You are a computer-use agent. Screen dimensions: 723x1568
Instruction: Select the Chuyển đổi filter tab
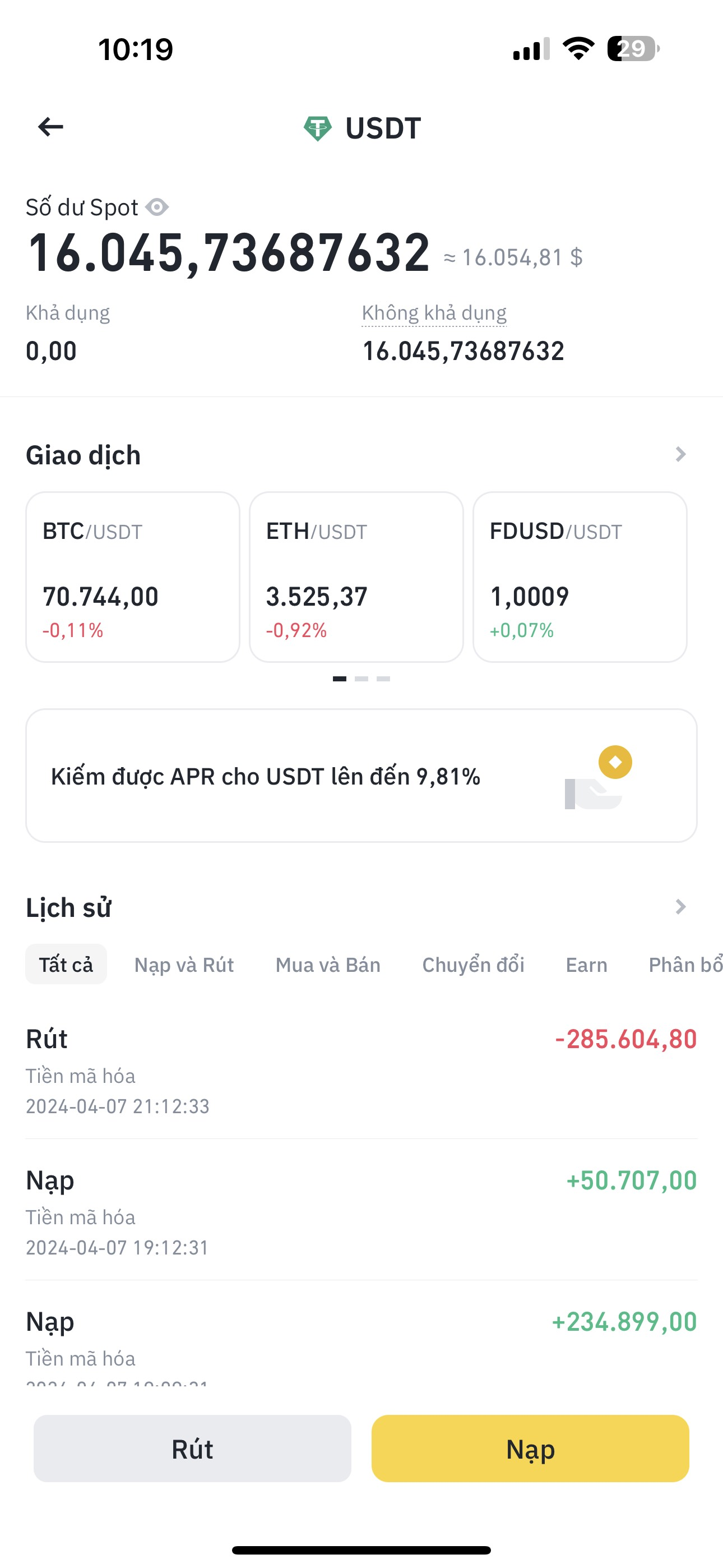473,965
